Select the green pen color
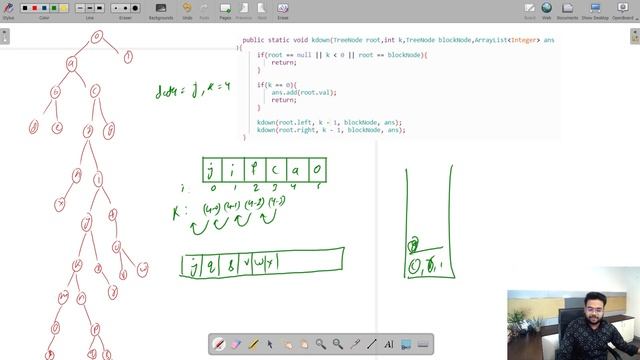 54,8
